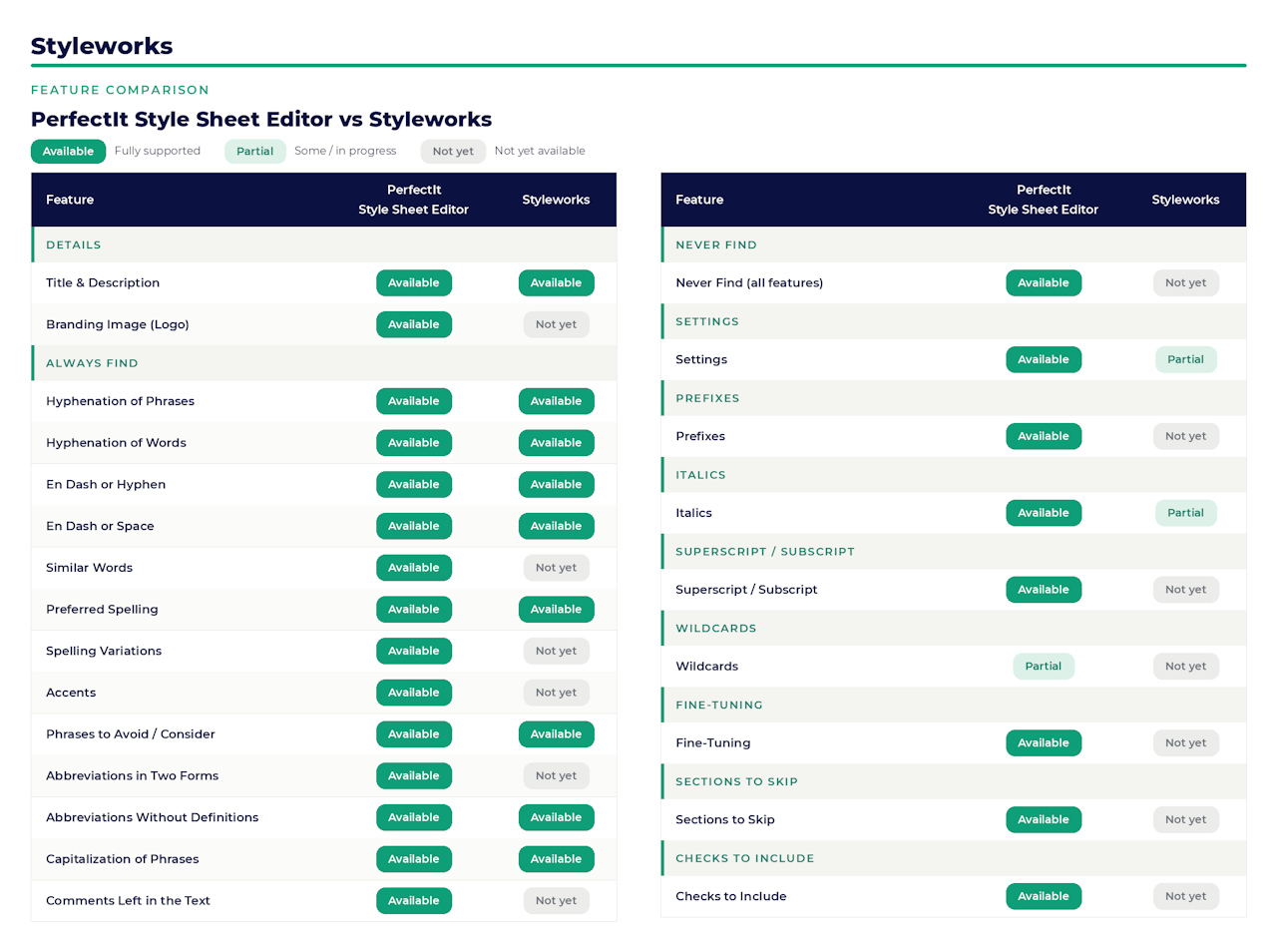Click PerfectIt Available badge for Preferred Spelling
The image size is (1277, 952).
[414, 610]
